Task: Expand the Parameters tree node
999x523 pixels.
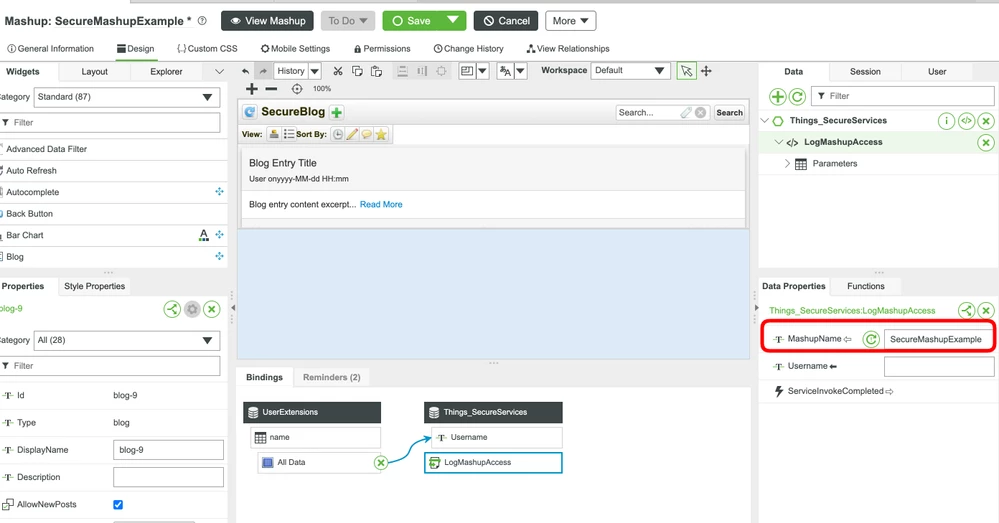Action: [x=787, y=164]
